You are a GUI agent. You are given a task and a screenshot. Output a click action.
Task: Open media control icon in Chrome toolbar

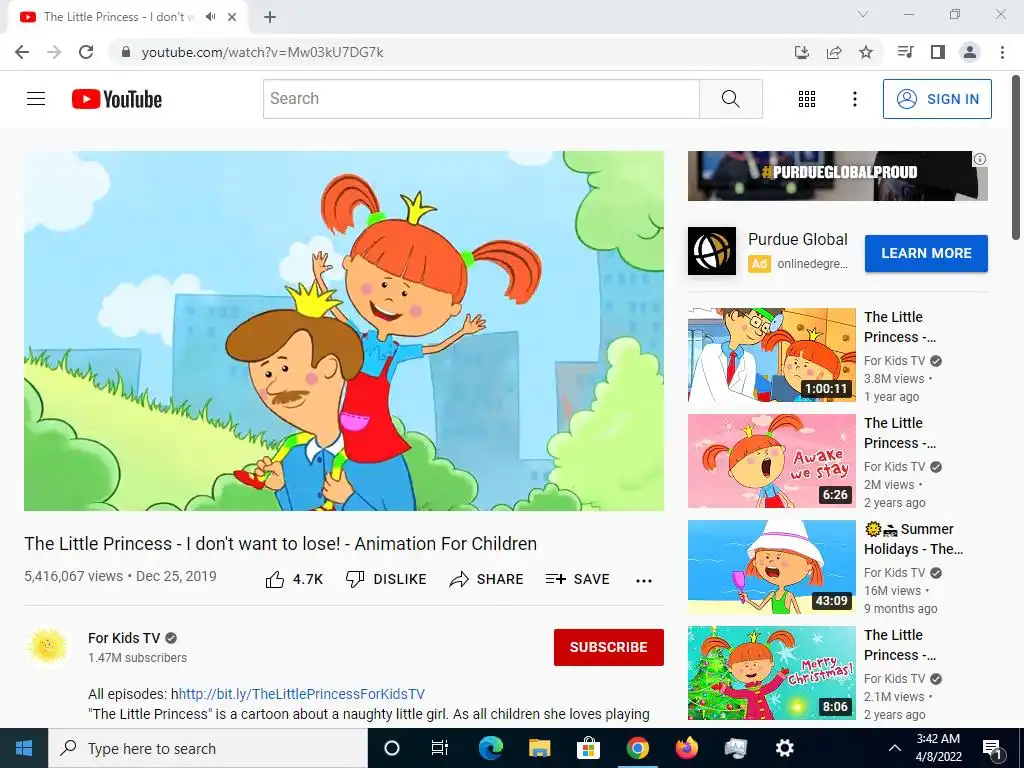(x=905, y=52)
